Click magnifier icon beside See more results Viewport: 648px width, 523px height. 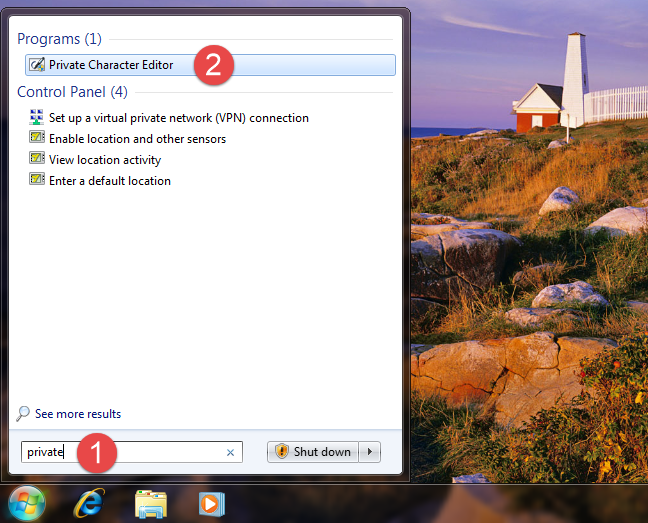click(x=23, y=414)
